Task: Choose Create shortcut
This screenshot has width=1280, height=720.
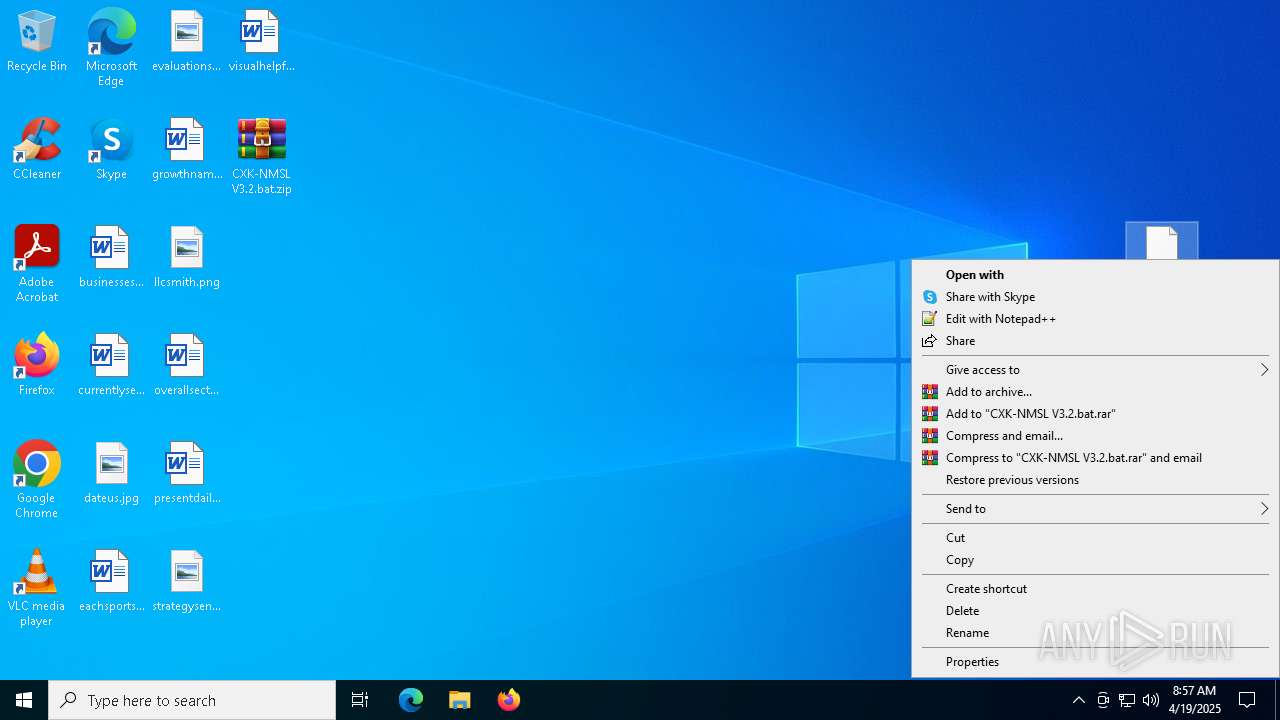Action: click(1095, 589)
